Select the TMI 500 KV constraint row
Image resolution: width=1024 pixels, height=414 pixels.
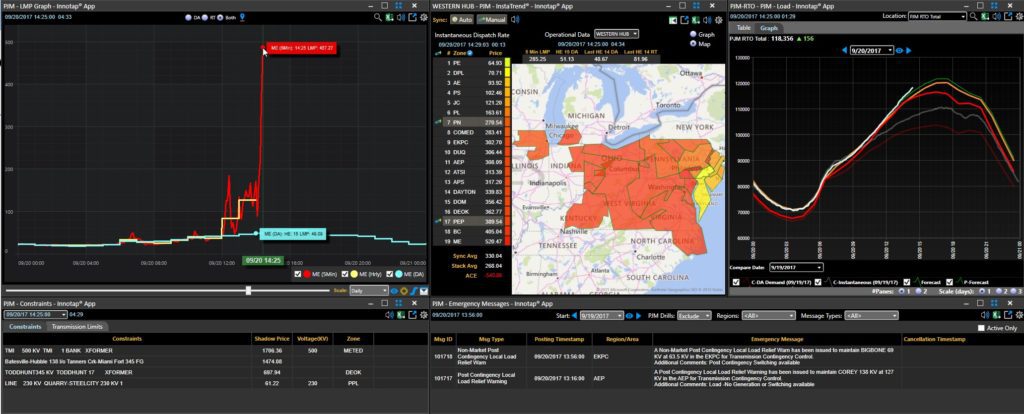click(x=214, y=350)
